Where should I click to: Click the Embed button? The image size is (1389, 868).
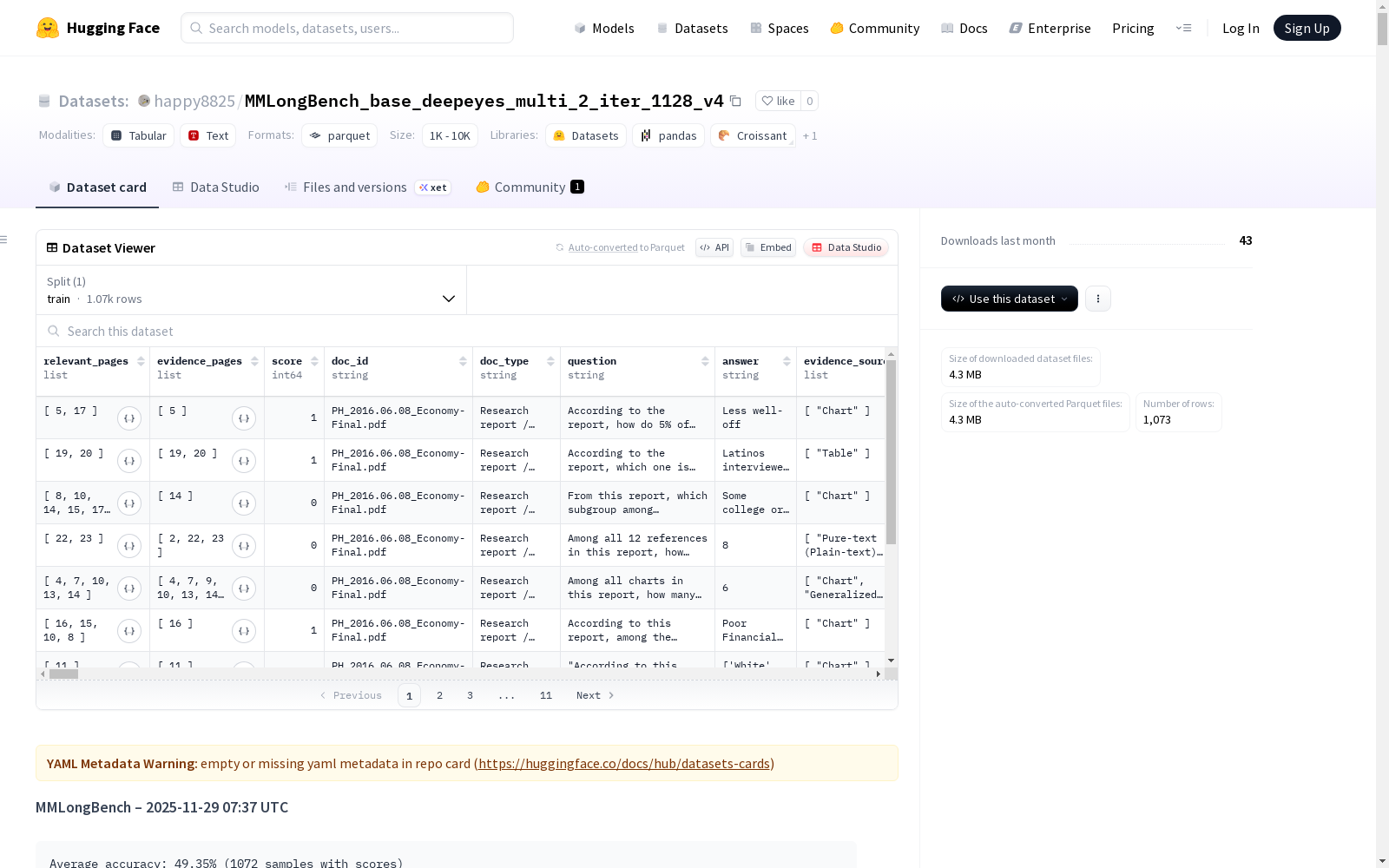click(x=768, y=247)
